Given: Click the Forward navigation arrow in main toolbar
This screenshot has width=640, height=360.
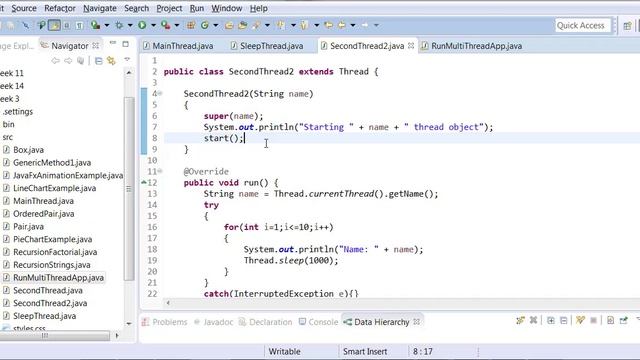Looking at the screenshot, I should point(364,25).
